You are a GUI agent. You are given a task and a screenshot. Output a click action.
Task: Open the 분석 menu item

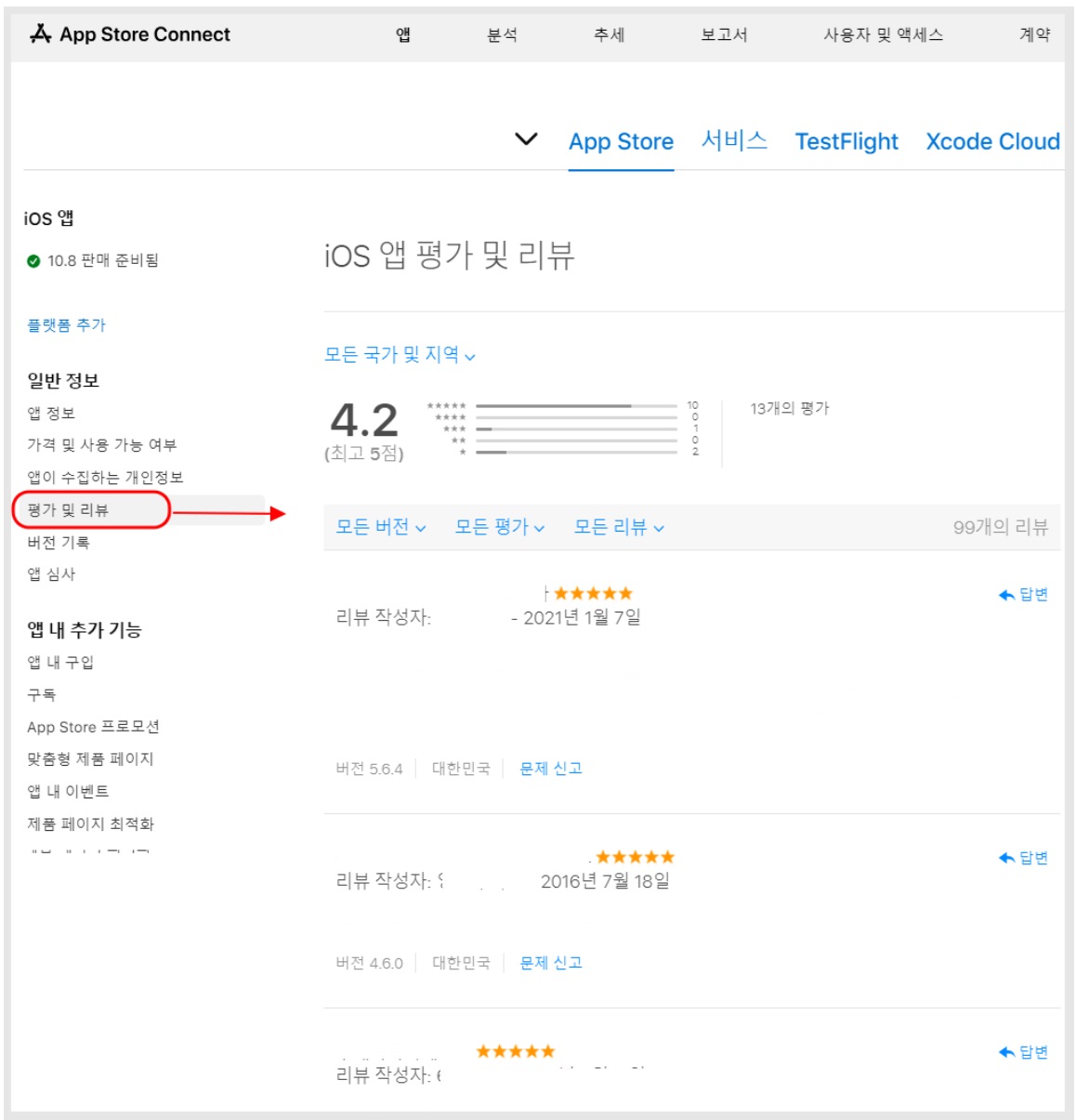tap(502, 34)
